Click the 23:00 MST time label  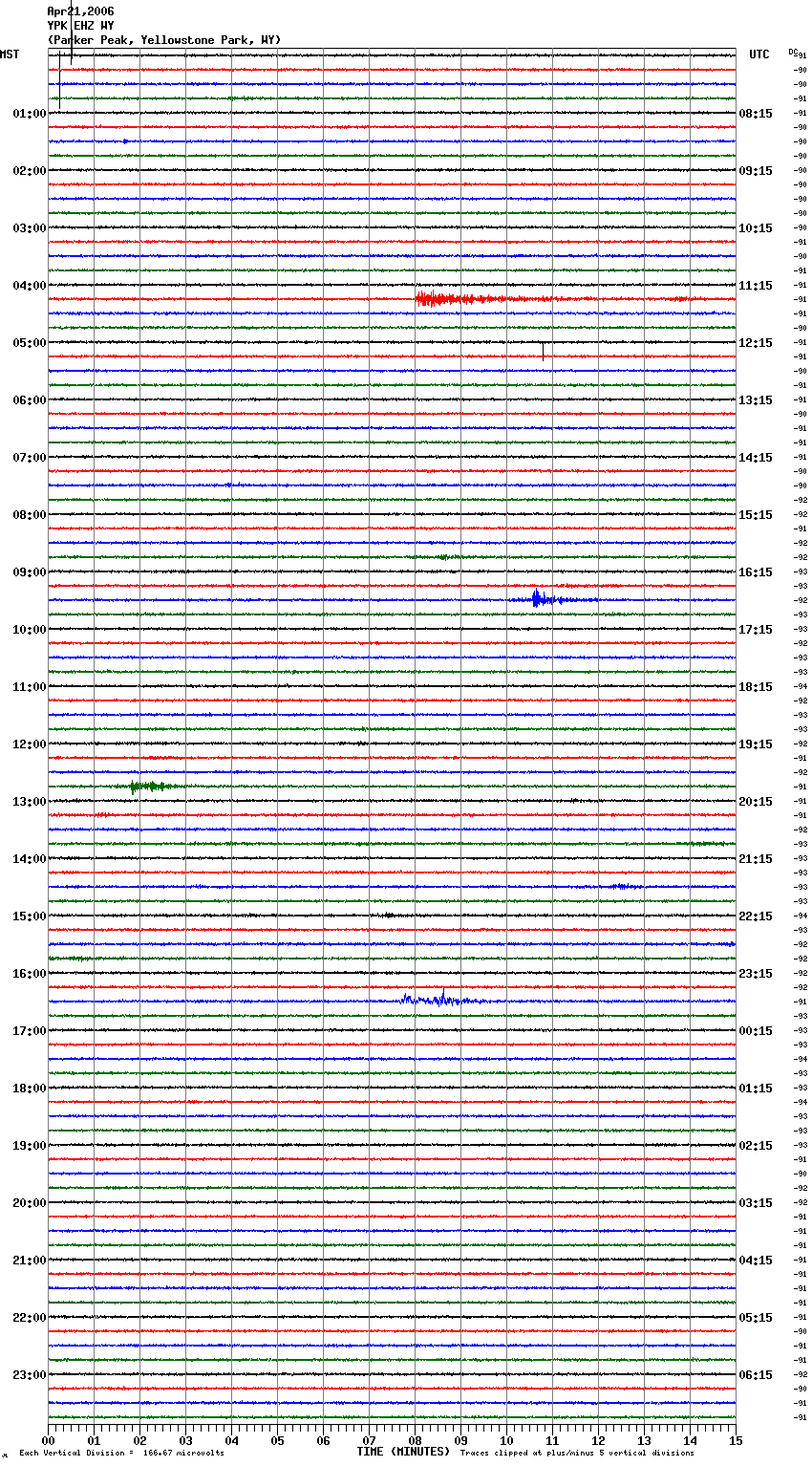[x=30, y=1375]
